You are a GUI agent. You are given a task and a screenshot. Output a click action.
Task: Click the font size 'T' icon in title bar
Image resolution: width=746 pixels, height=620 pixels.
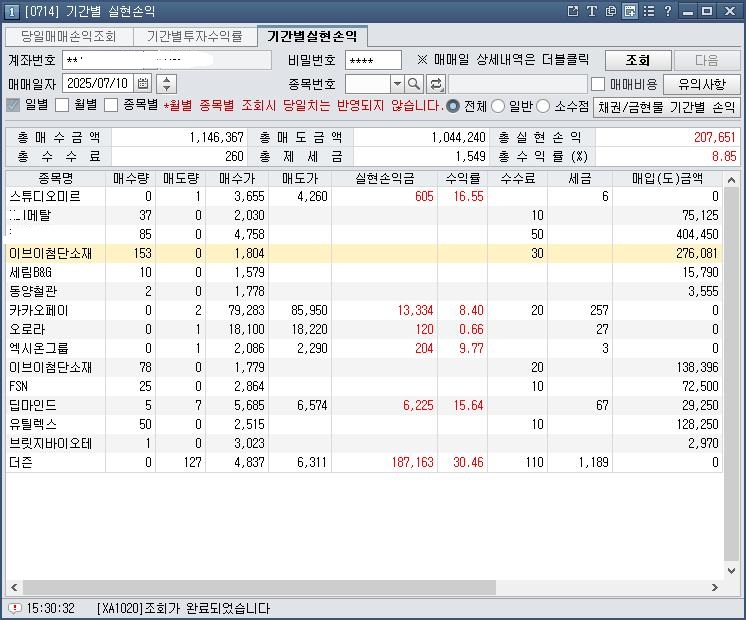click(x=592, y=11)
